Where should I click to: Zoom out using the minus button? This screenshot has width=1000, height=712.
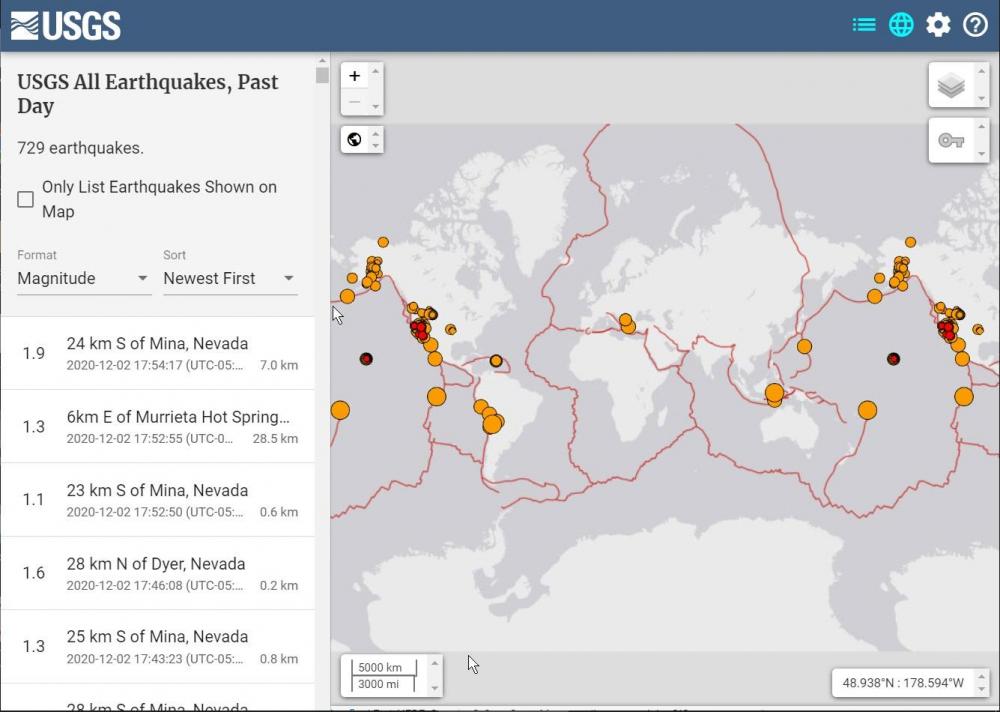click(x=355, y=102)
